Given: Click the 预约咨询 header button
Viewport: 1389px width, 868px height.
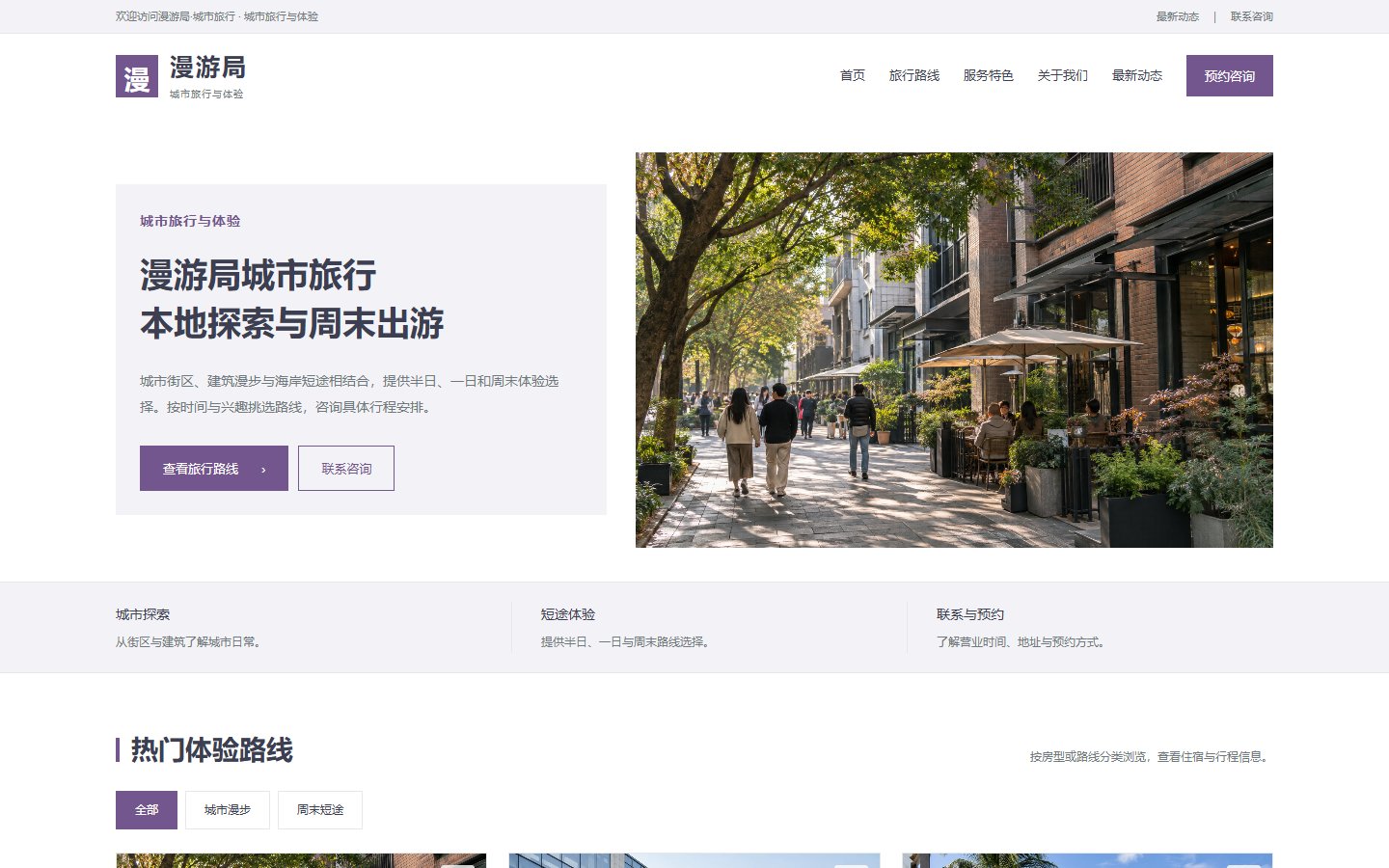Looking at the screenshot, I should click(1230, 75).
